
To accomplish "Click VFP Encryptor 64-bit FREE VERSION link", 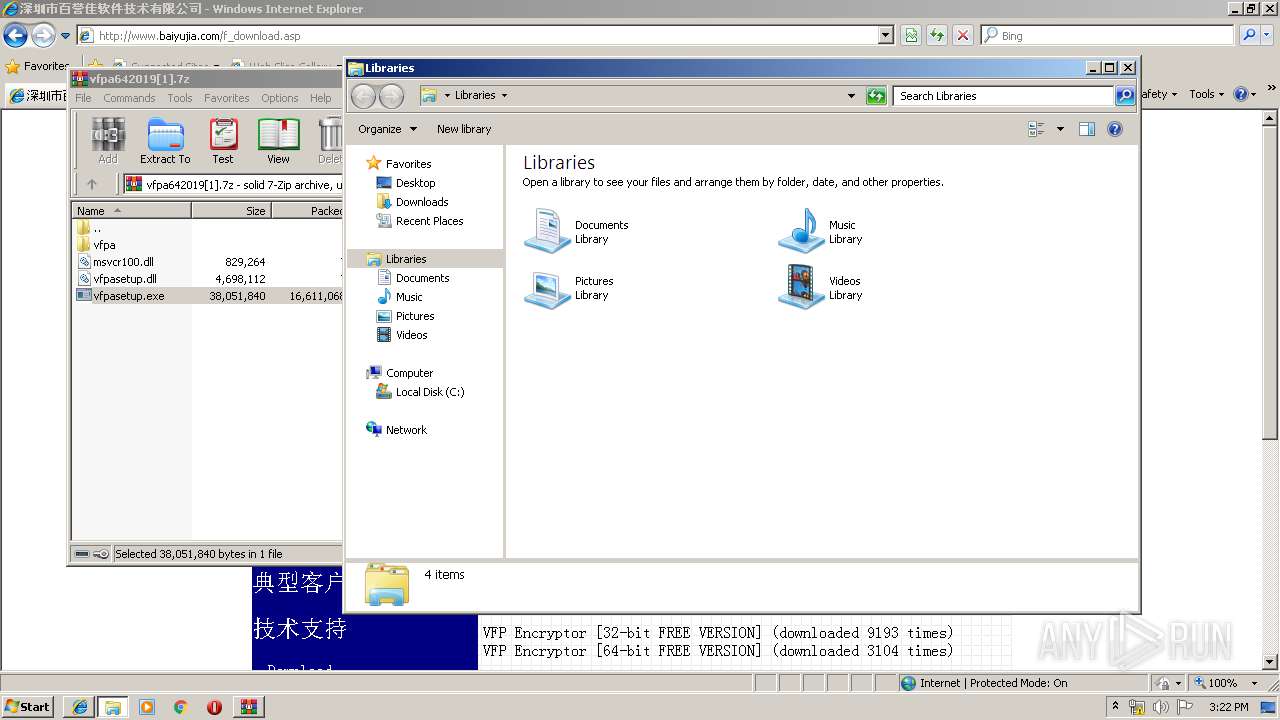I will [x=717, y=651].
